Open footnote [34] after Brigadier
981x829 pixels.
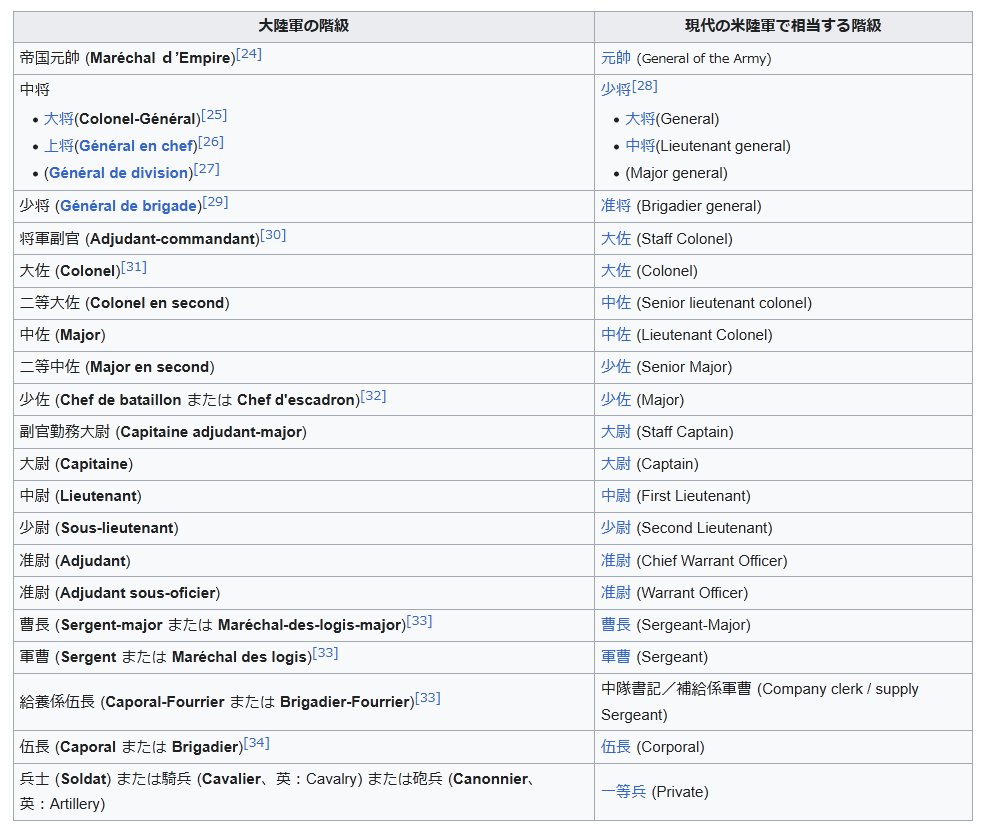(257, 743)
